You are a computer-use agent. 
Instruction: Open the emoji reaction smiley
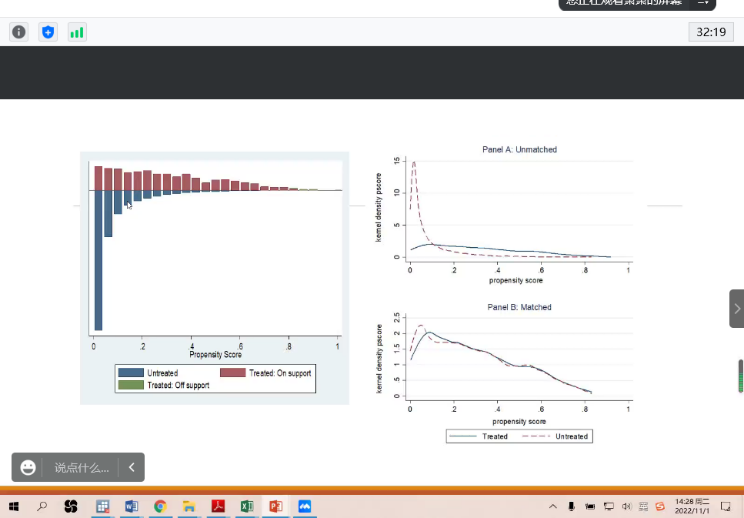pos(28,467)
